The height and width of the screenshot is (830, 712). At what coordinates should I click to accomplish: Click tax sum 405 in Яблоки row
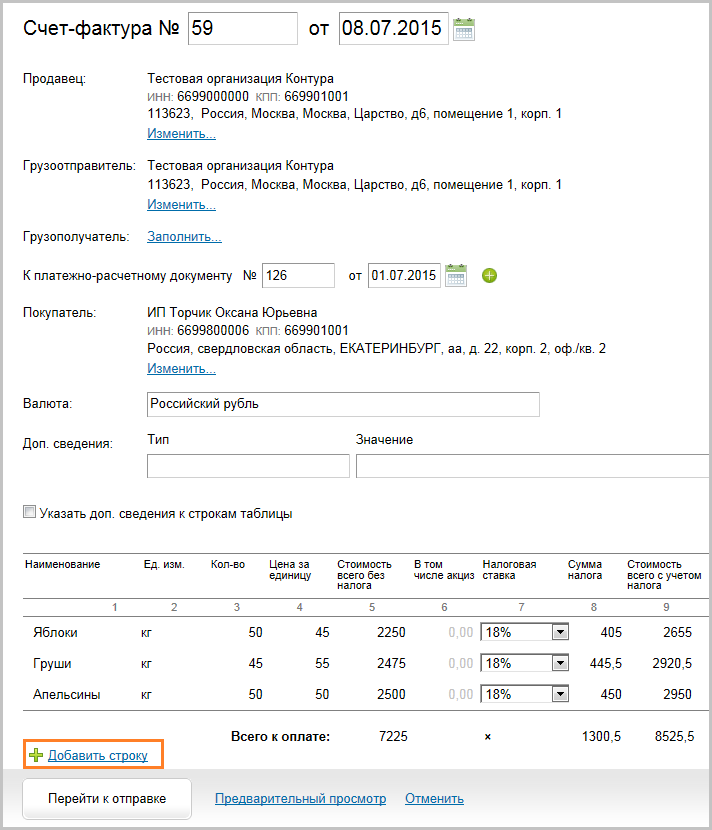coord(611,632)
